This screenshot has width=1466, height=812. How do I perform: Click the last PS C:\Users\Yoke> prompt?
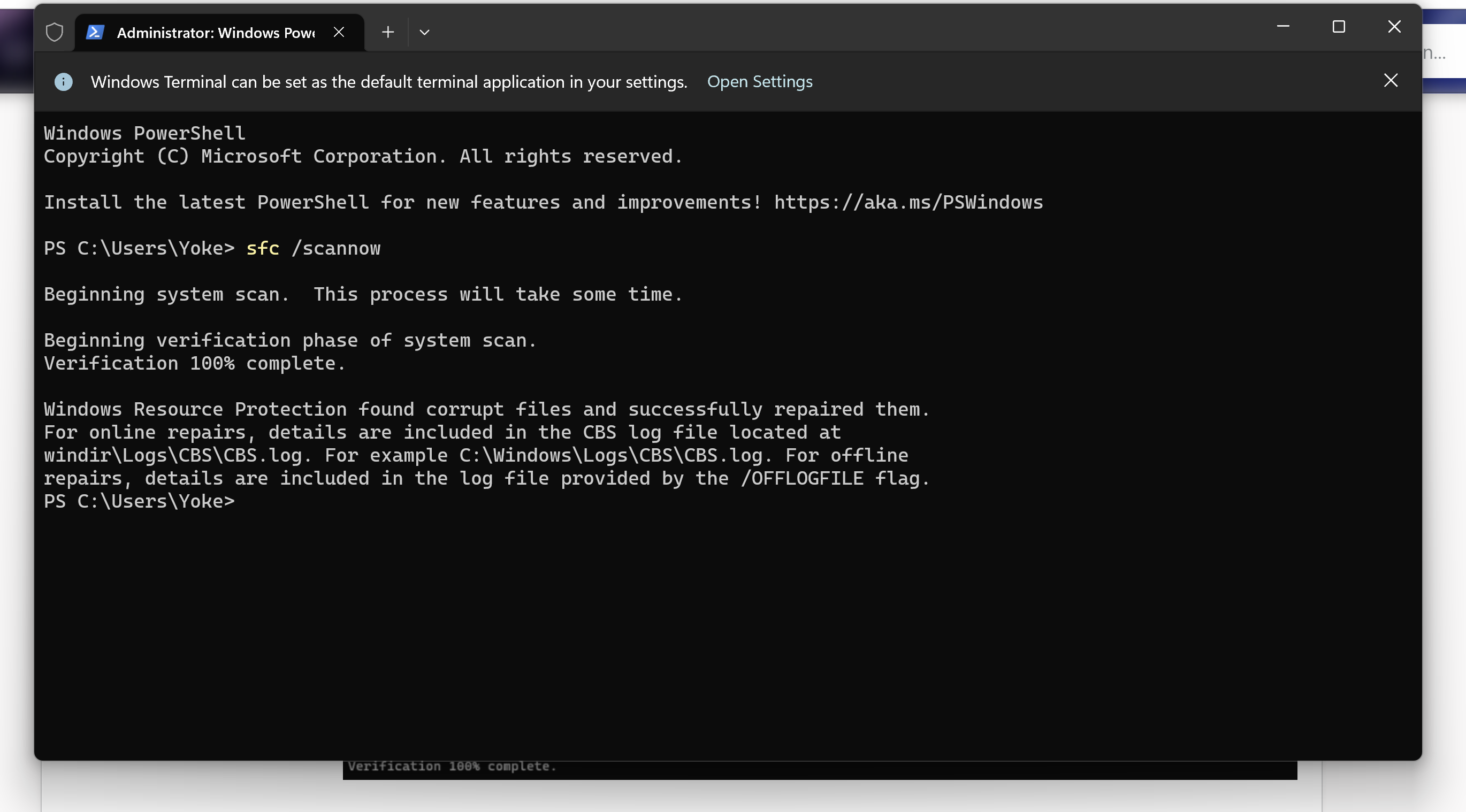tap(139, 501)
